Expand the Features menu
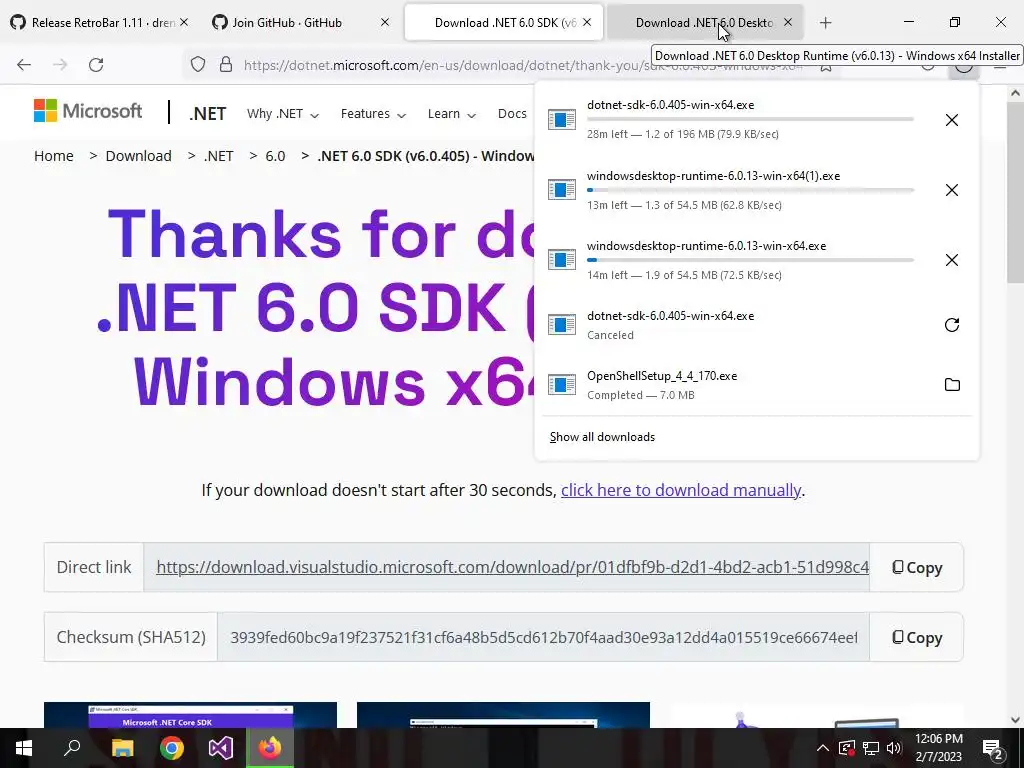1024x768 pixels. point(373,114)
